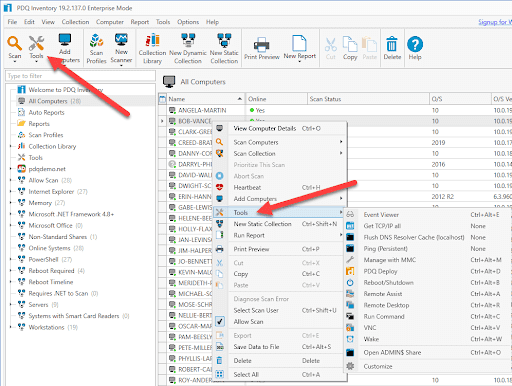The width and height of the screenshot is (512, 386).
Task: Click the Run Command submenu icon
Action: (350, 316)
